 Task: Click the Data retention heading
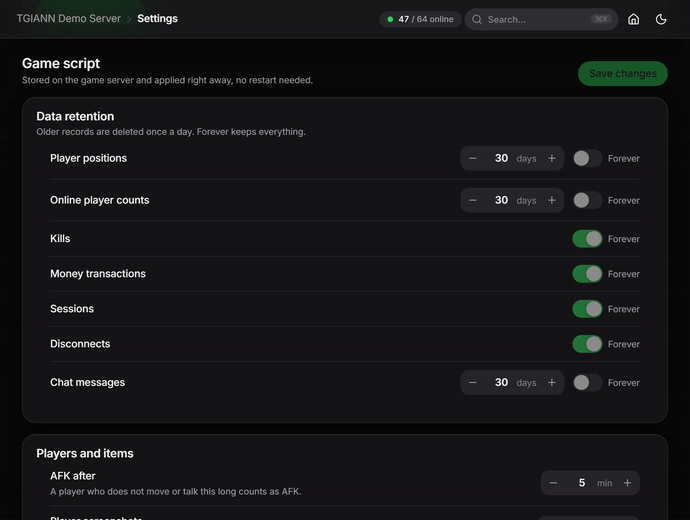75,116
